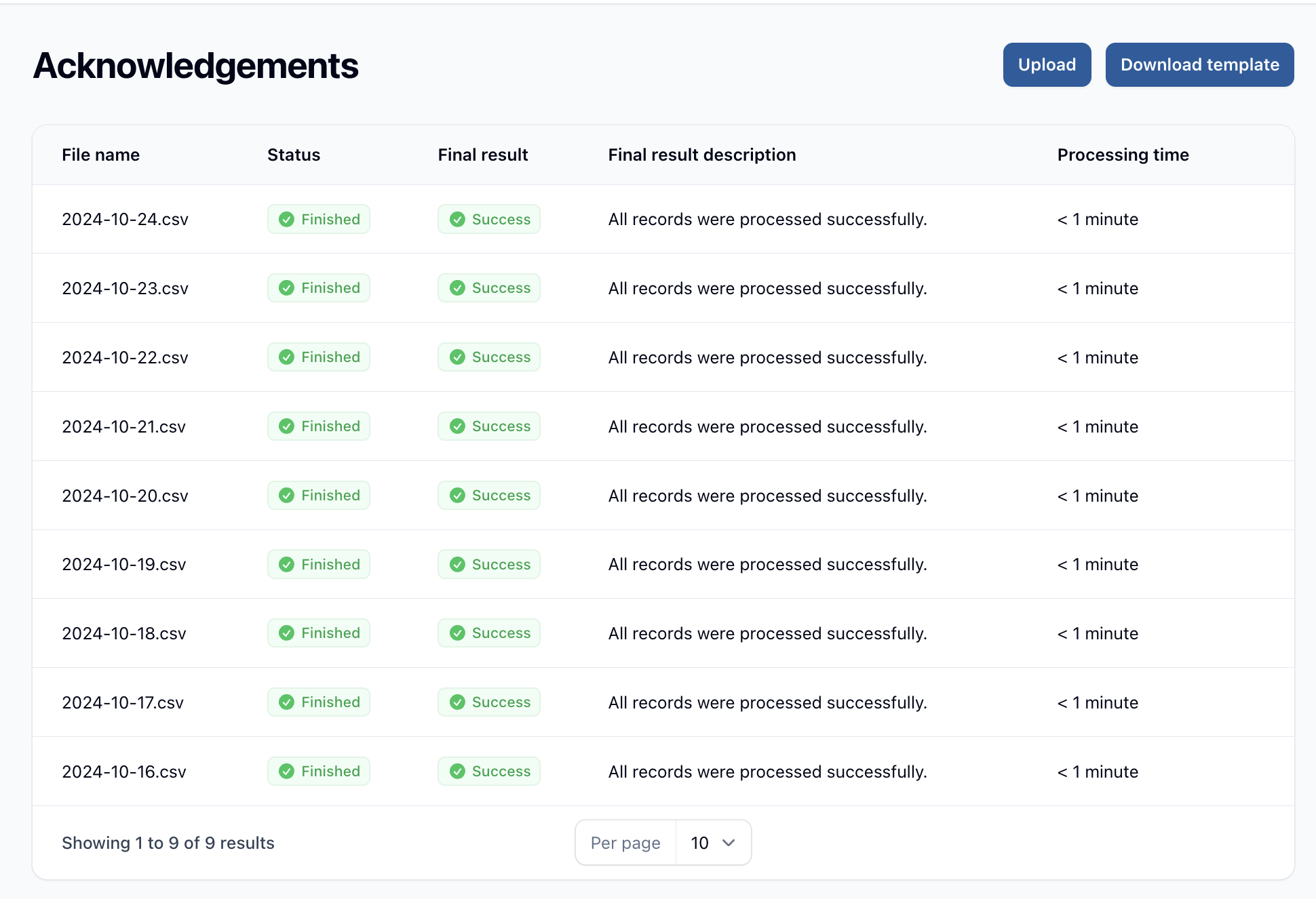Image resolution: width=1316 pixels, height=899 pixels.
Task: Click Finished check icon for 2024-10-20.csv
Action: [x=287, y=496]
